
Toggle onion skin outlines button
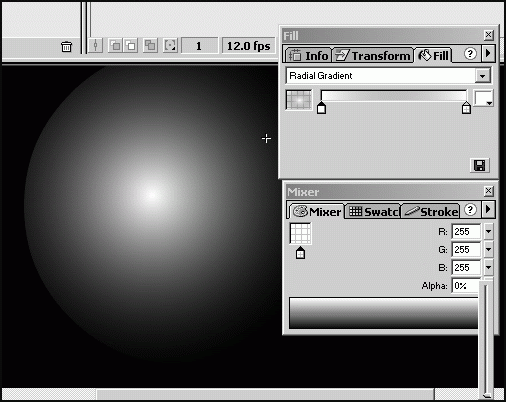(x=131, y=46)
